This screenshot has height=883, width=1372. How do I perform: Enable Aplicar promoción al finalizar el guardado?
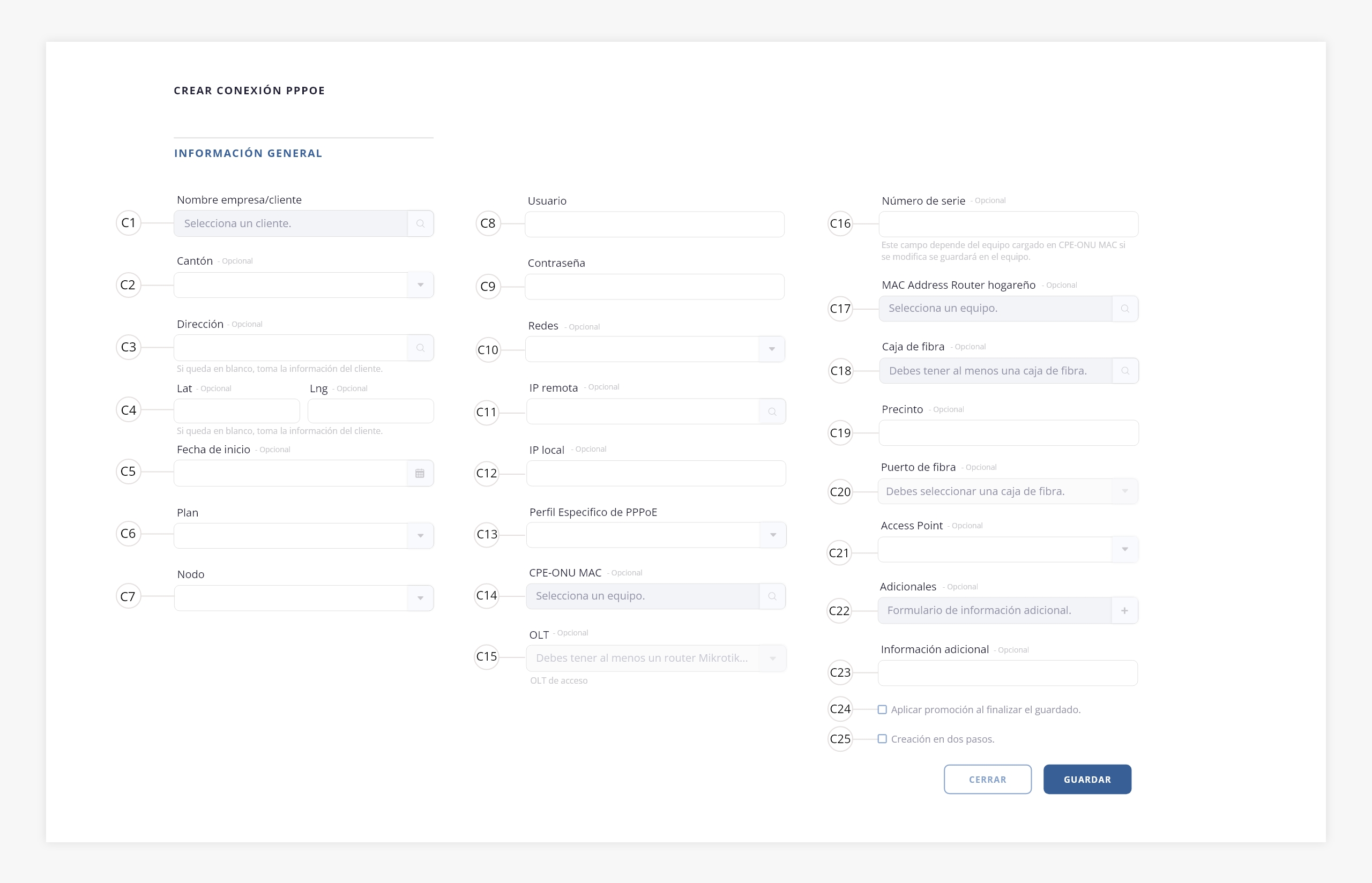882,710
